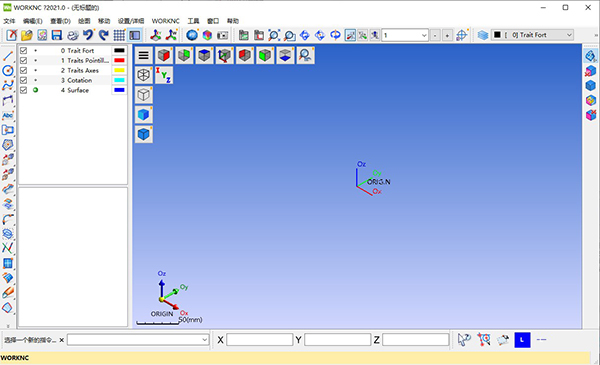This screenshot has height=365, width=600.
Task: Expand the numeric value dropdown showing 1
Action: [424, 35]
